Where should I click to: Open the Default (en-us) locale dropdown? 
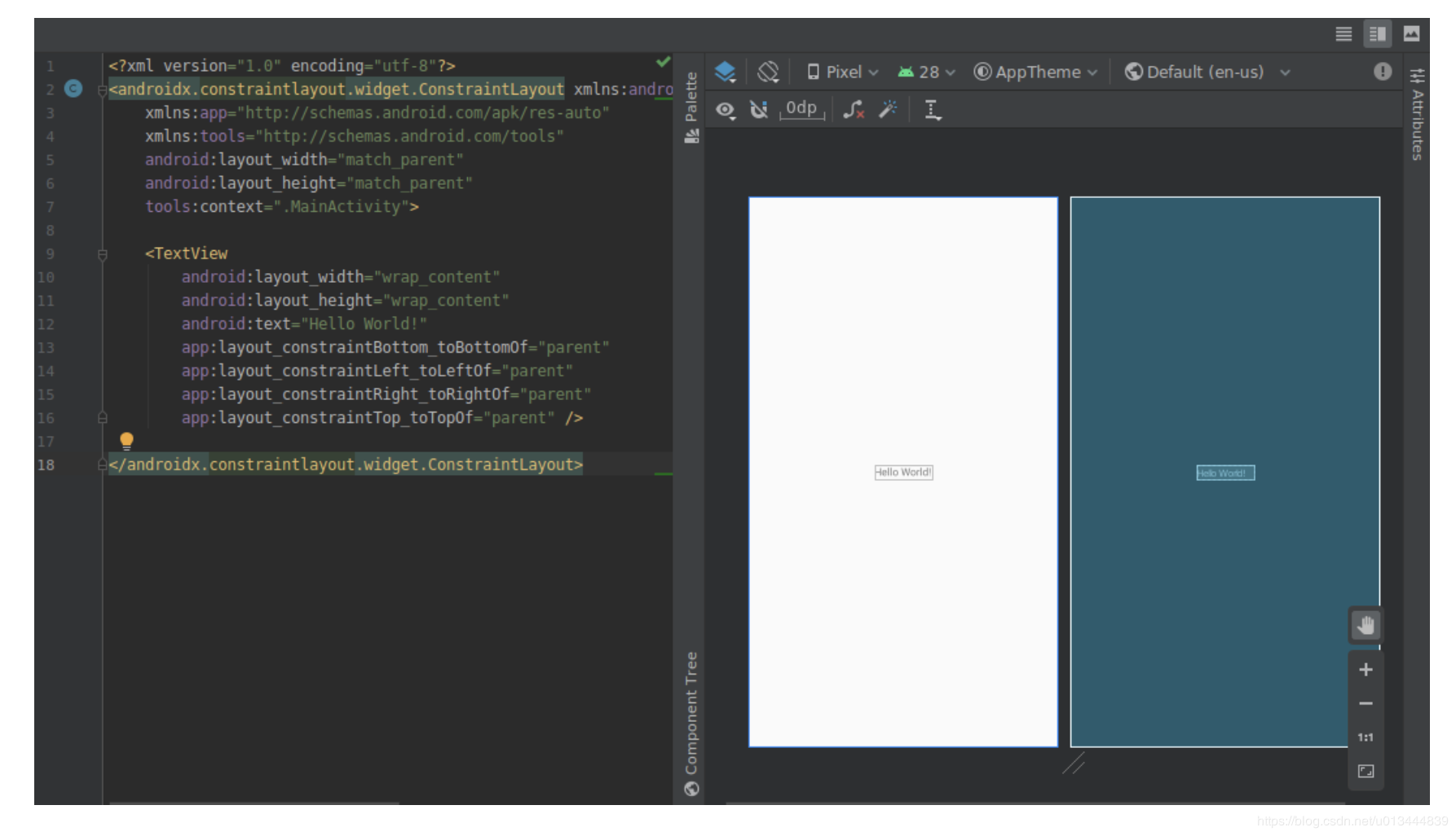(1207, 73)
